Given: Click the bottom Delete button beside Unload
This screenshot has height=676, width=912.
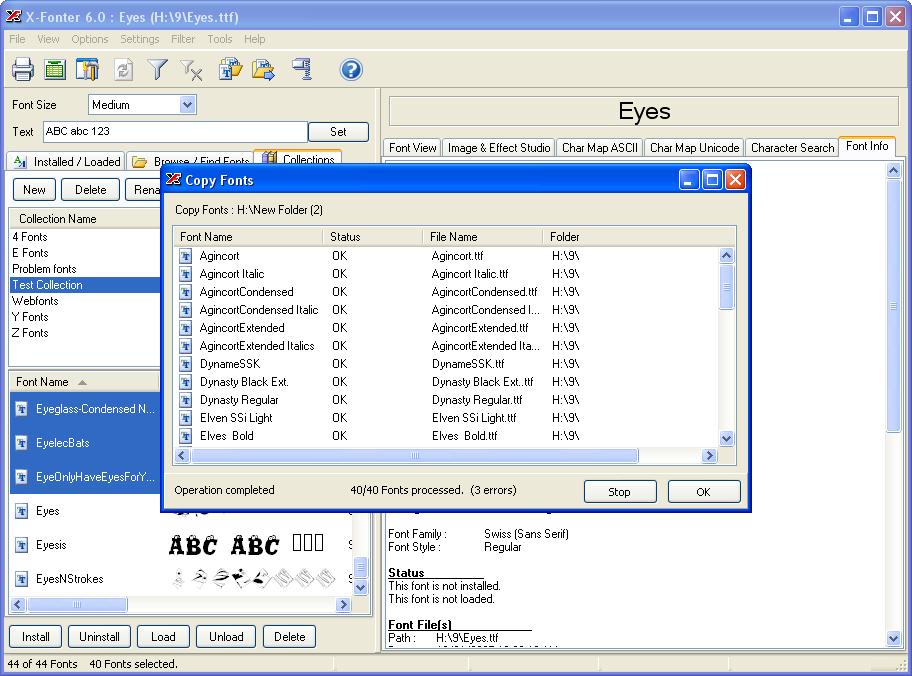Looking at the screenshot, I should click(290, 636).
